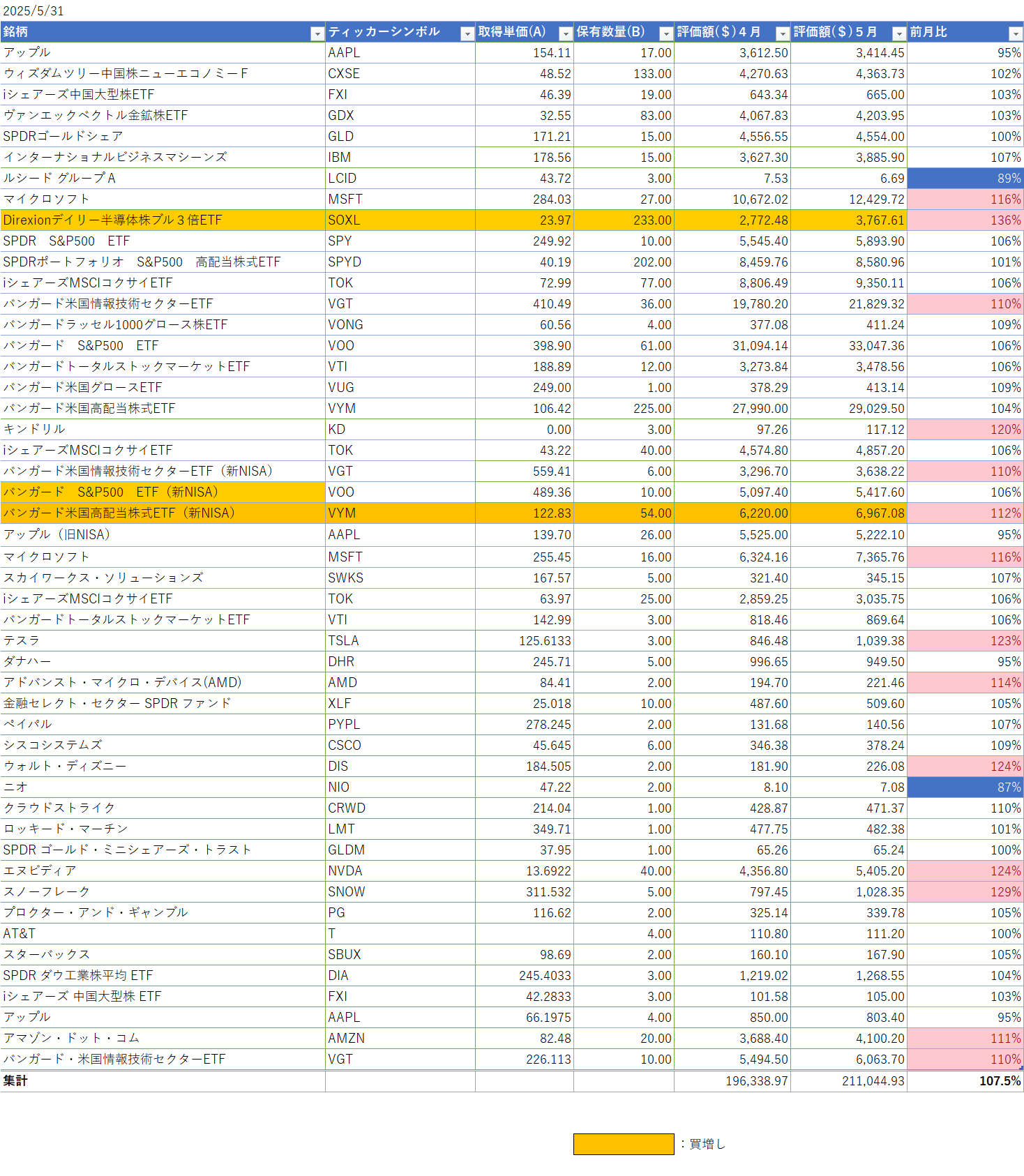Image resolution: width=1024 pixels, height=1176 pixels.
Task: Select the PYPL ticker cell
Action: coord(400,724)
